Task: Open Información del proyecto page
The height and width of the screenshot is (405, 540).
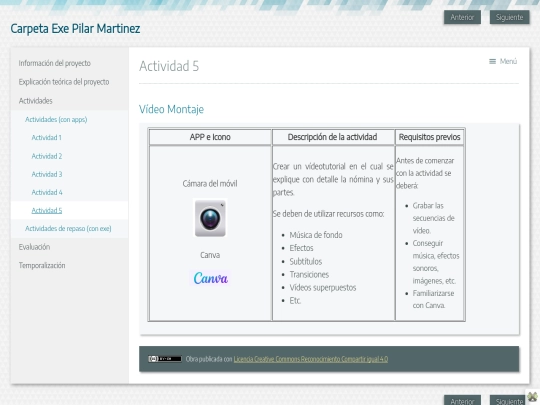Action: tap(54, 63)
